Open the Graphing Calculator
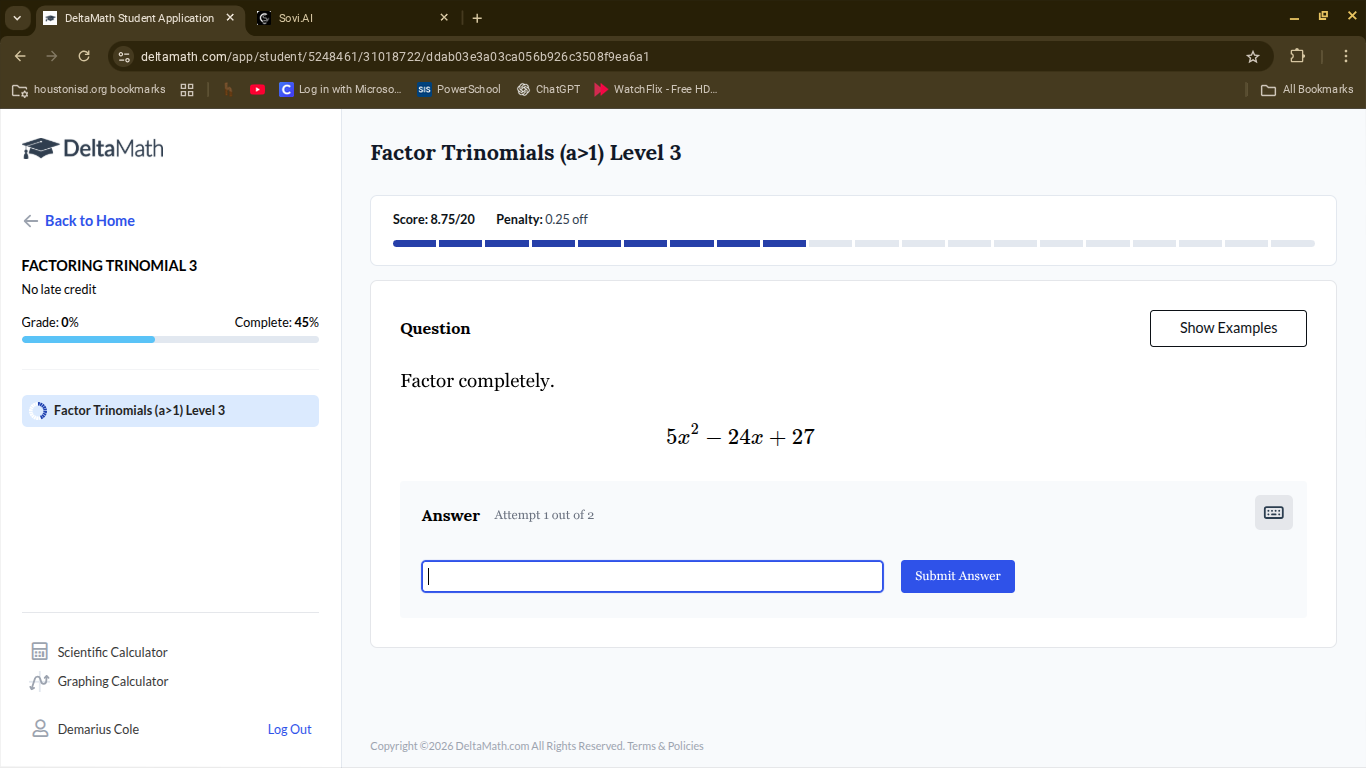Screen dimensions: 1366x768 click(113, 681)
